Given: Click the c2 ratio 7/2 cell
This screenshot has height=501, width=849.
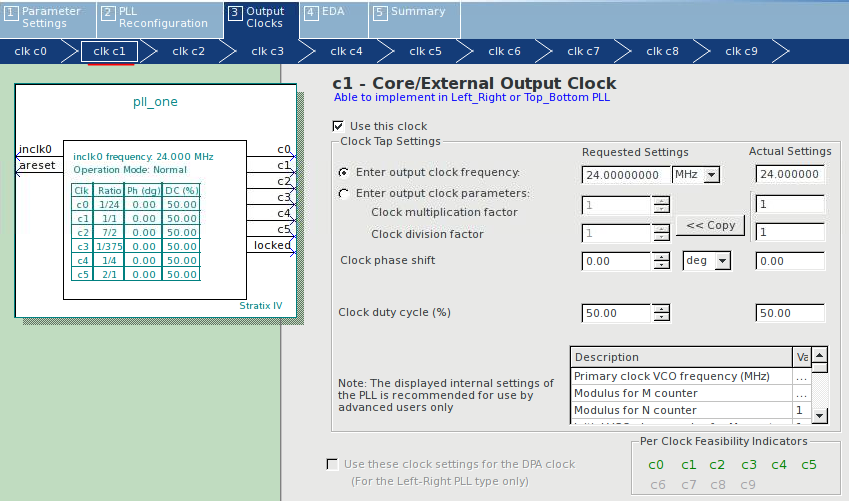Looking at the screenshot, I should 109,232.
